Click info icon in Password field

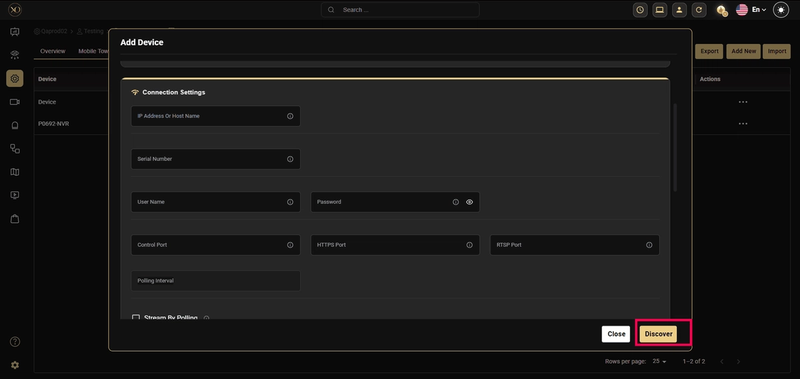[456, 202]
